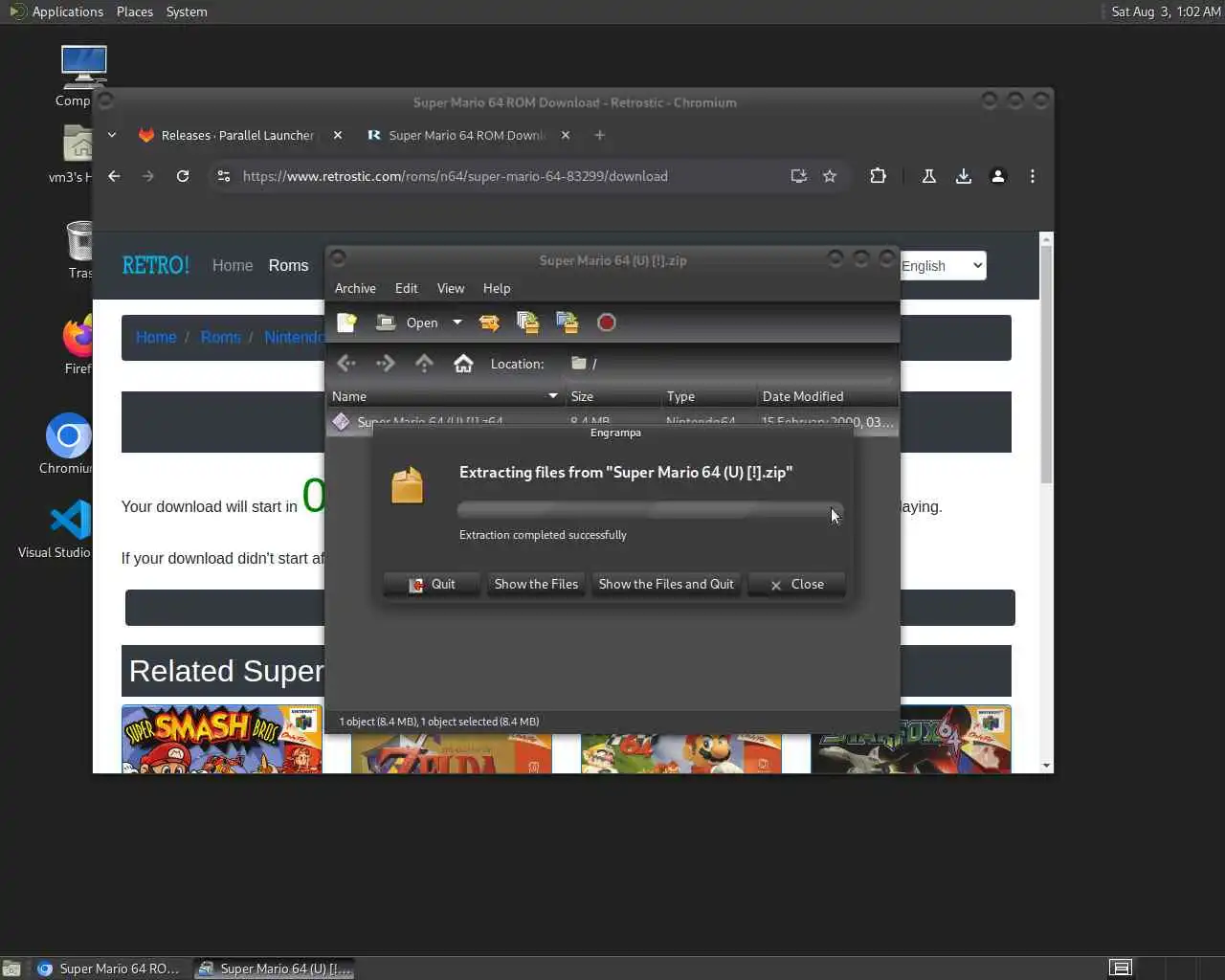Click the red Stop operation icon
The width and height of the screenshot is (1225, 980).
tap(606, 323)
